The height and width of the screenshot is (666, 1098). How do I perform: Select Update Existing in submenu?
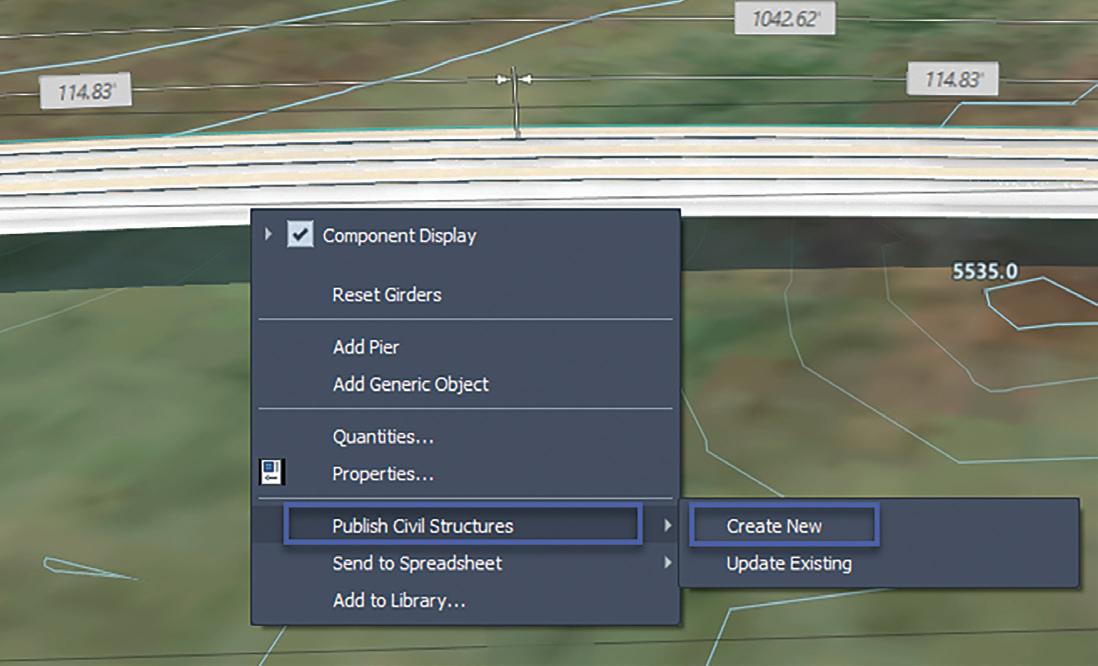(x=789, y=563)
